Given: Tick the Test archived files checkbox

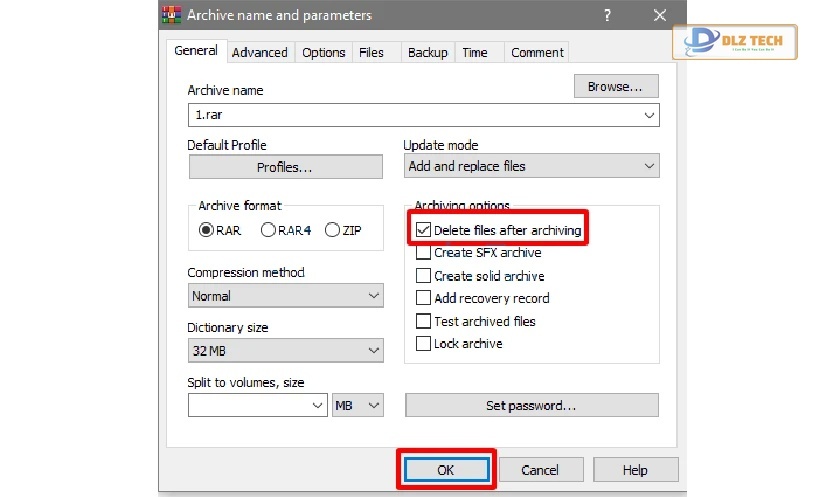Looking at the screenshot, I should (423, 321).
